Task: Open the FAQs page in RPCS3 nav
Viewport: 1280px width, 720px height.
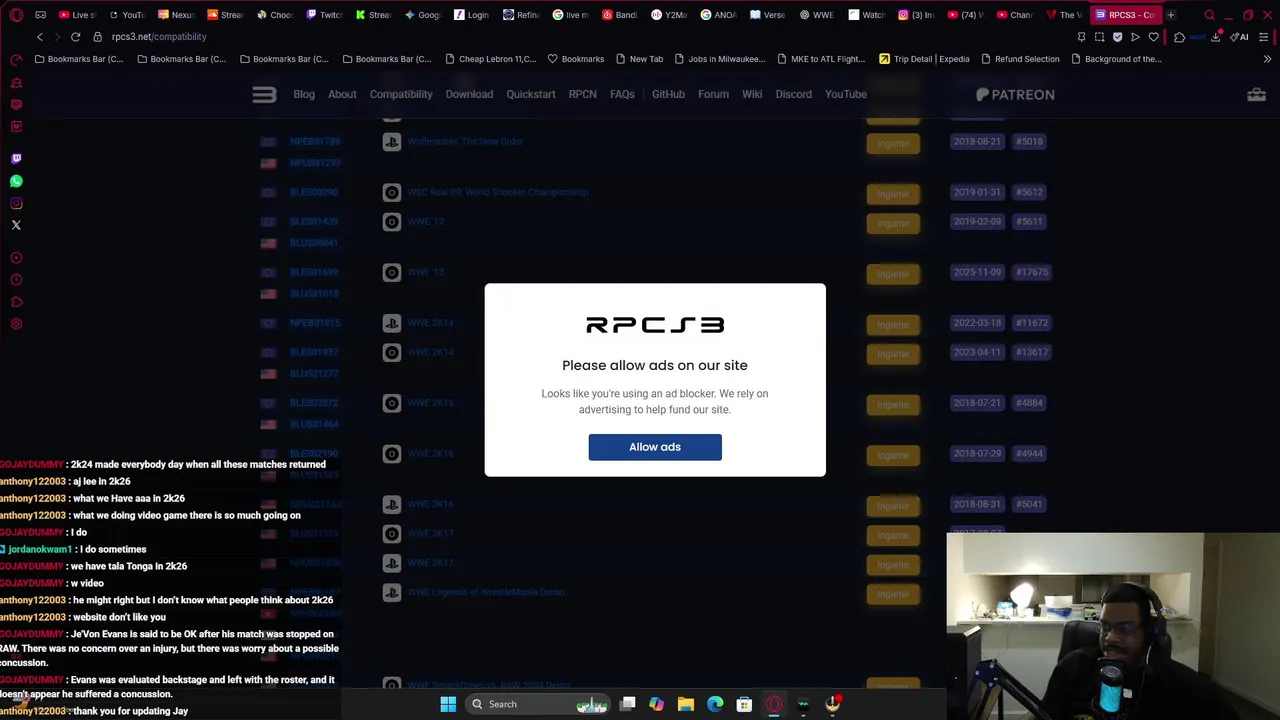Action: tap(622, 94)
